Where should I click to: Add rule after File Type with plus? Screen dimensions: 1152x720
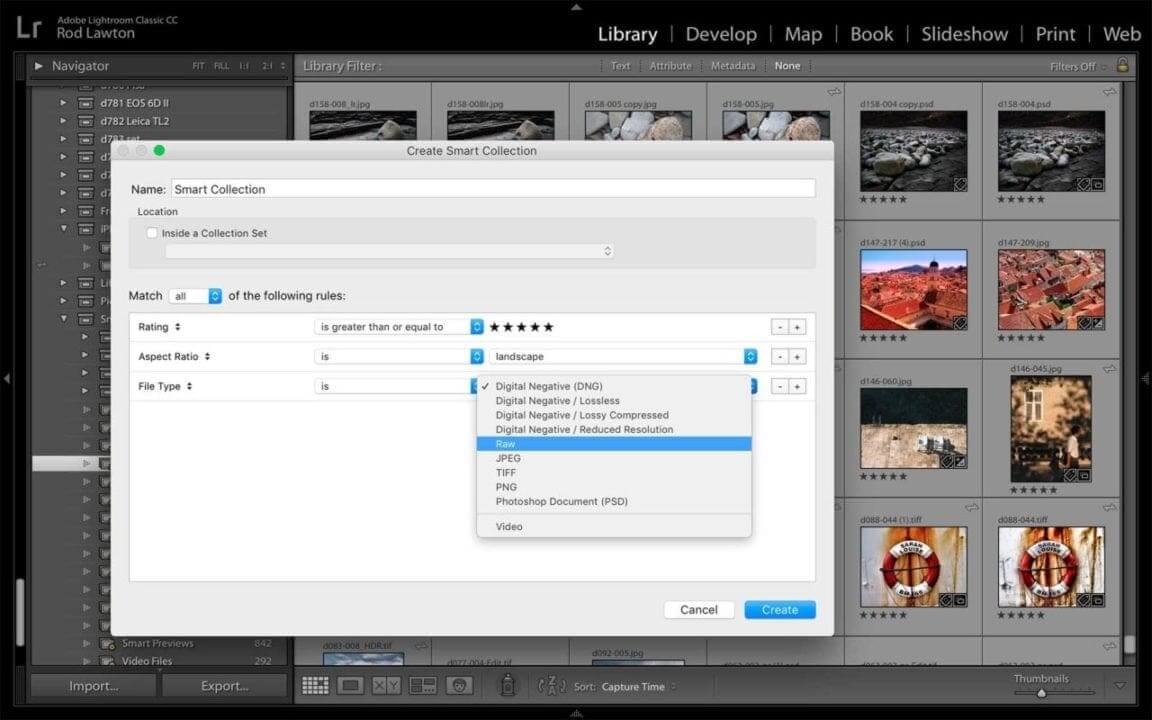coord(797,386)
